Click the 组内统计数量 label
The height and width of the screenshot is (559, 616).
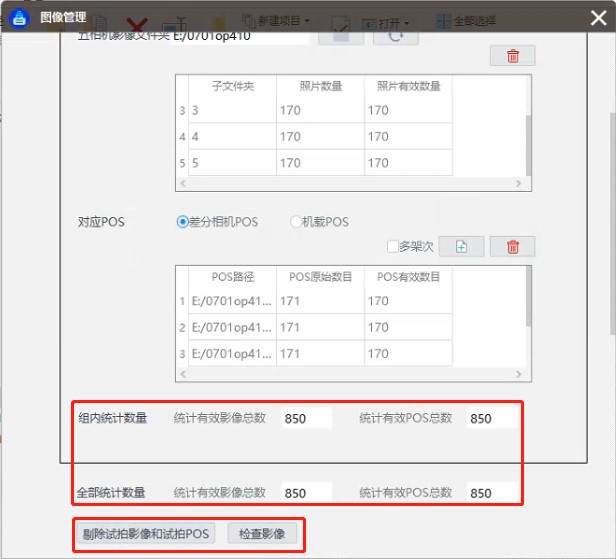tap(112, 418)
